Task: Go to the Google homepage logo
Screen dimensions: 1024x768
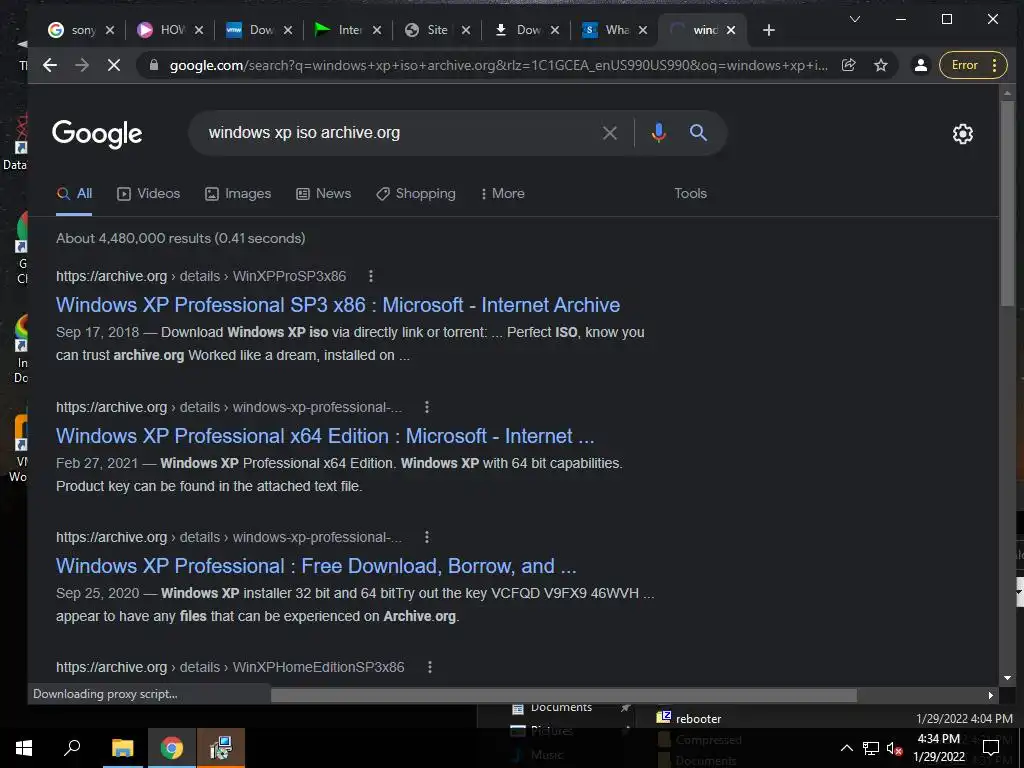Action: (97, 133)
